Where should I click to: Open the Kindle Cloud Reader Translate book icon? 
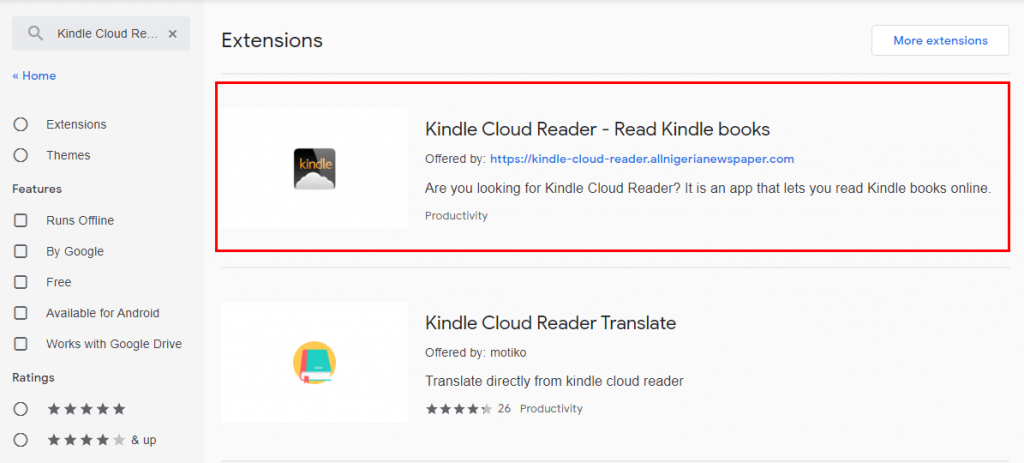pos(314,362)
